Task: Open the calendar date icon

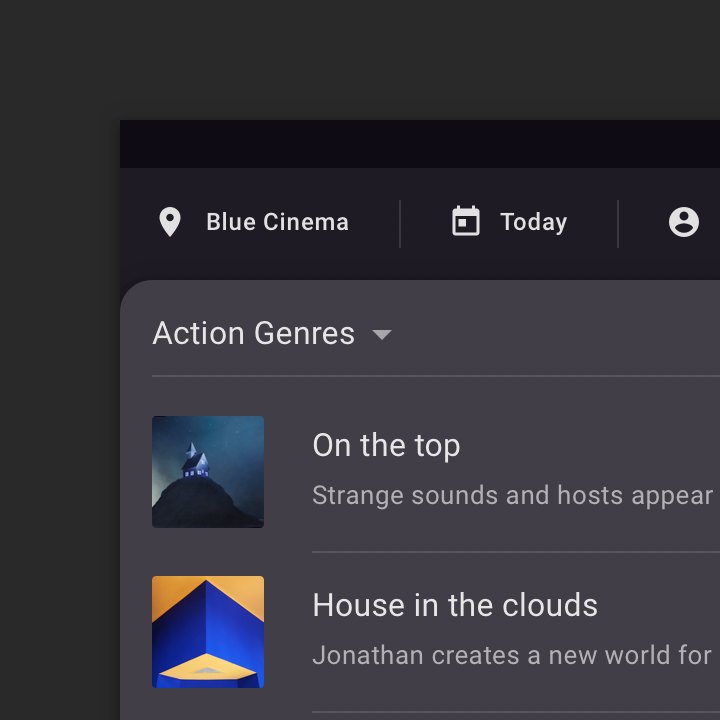Action: pyautogui.click(x=466, y=221)
